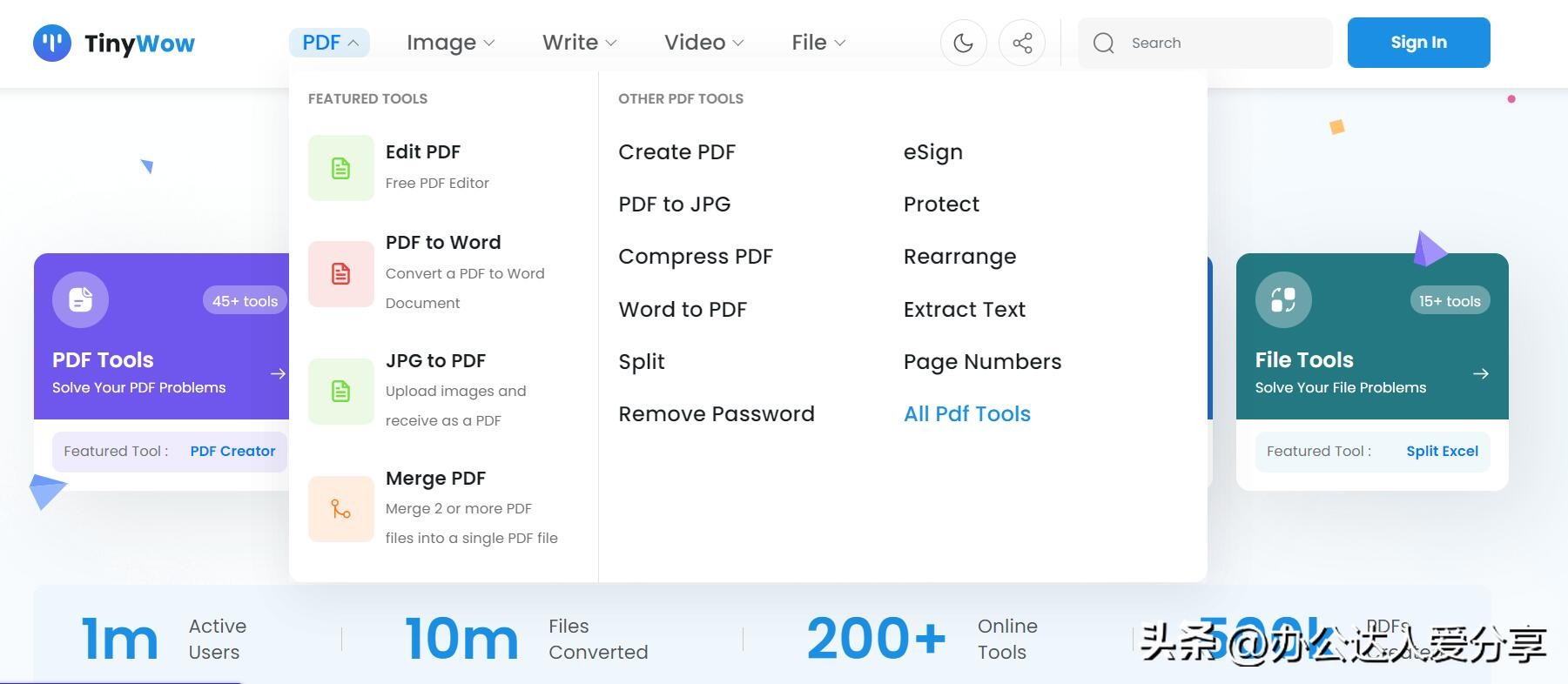1568x684 pixels.
Task: Click the File Tools card icon
Action: 1283,300
